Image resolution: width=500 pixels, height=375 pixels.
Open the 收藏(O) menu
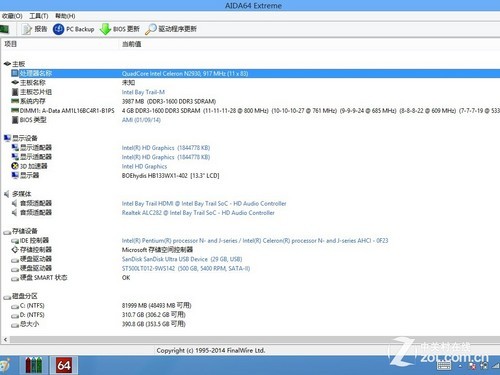pos(12,16)
